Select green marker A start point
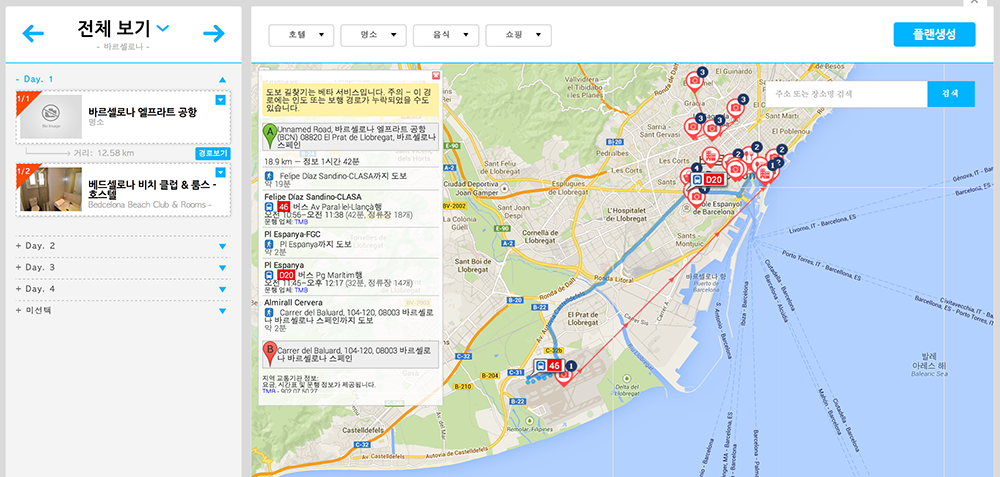 pyautogui.click(x=269, y=135)
